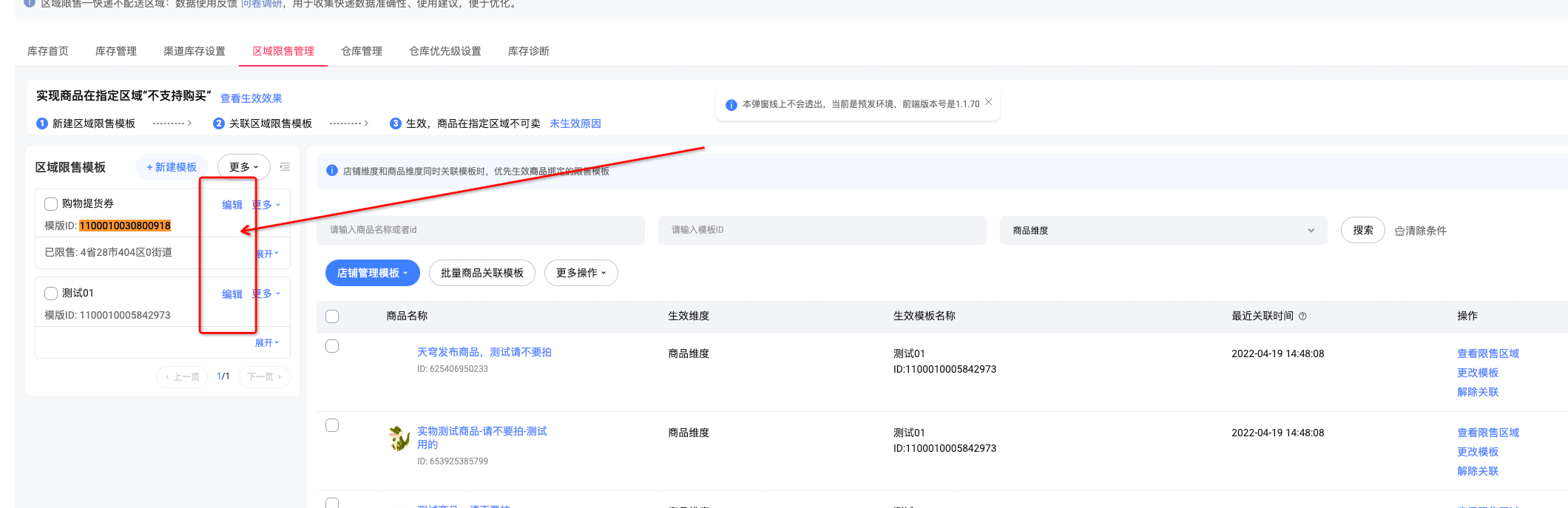The height and width of the screenshot is (508, 1568).
Task: Click the 清除条件 reset filters button
Action: click(x=1420, y=231)
